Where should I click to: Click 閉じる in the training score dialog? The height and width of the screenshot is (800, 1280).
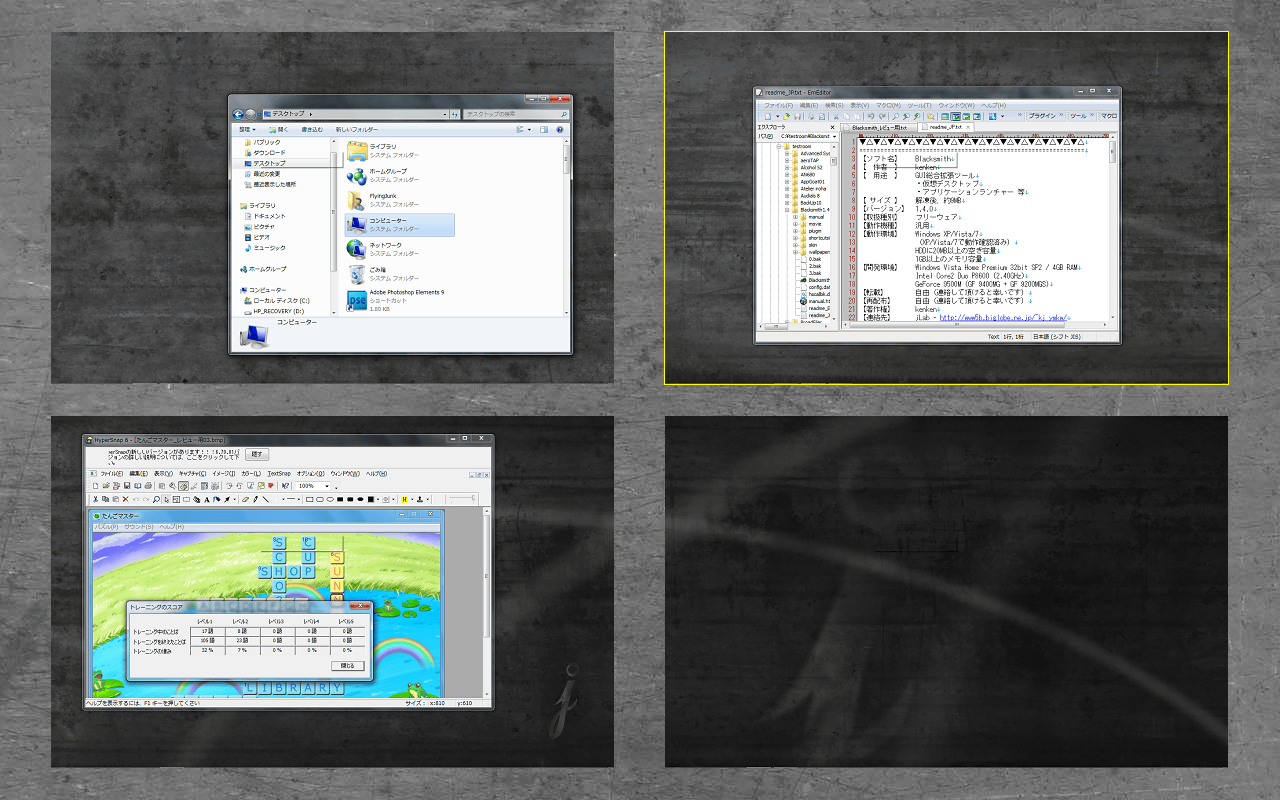pyautogui.click(x=347, y=665)
